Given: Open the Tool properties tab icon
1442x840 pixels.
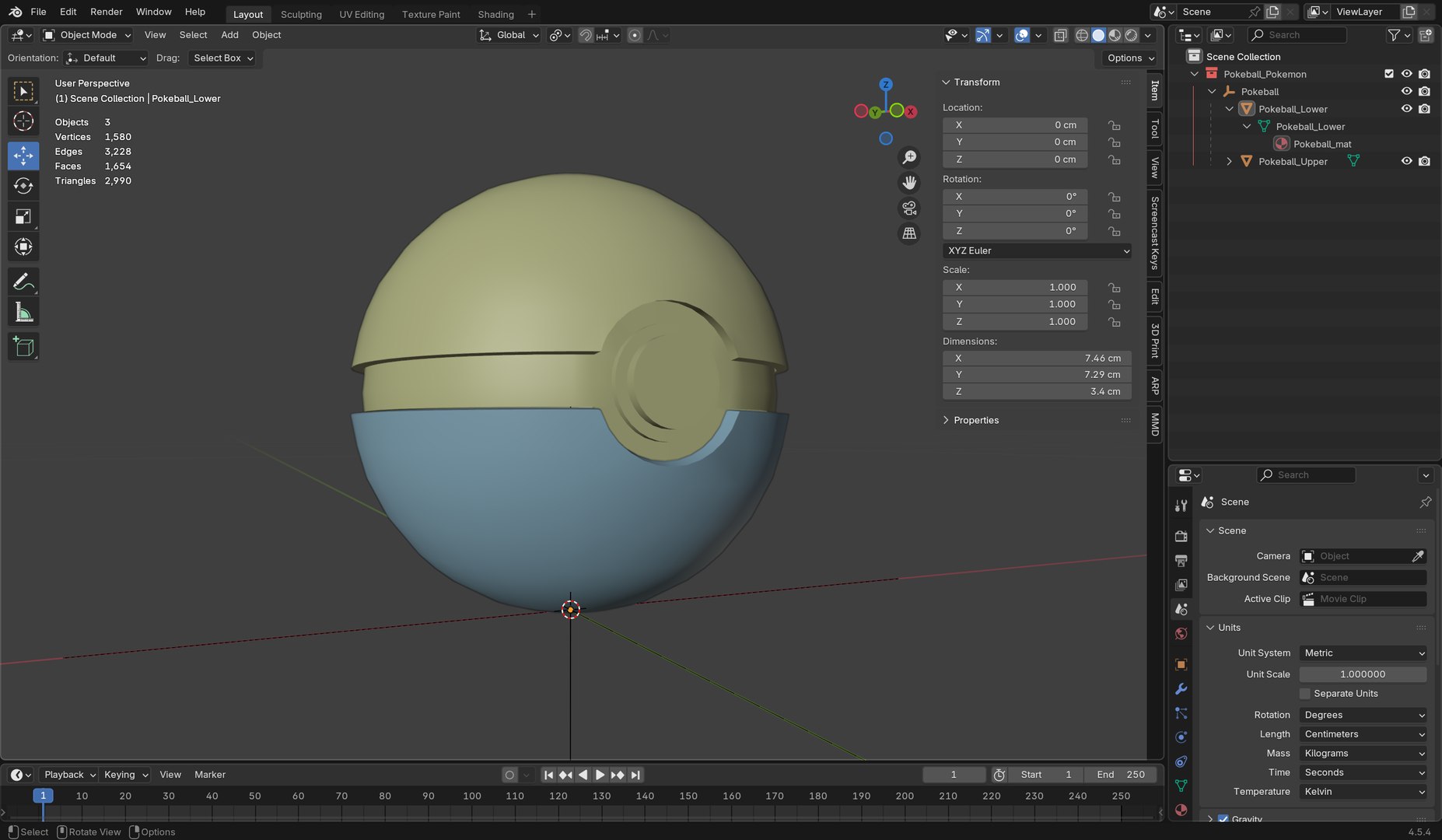Looking at the screenshot, I should click(1181, 506).
